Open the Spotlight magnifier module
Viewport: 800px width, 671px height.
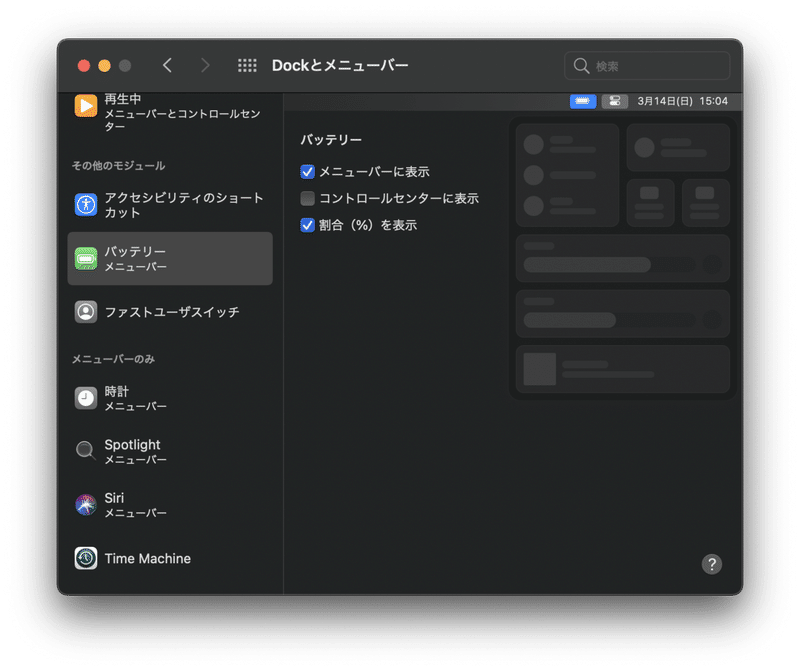pos(85,450)
